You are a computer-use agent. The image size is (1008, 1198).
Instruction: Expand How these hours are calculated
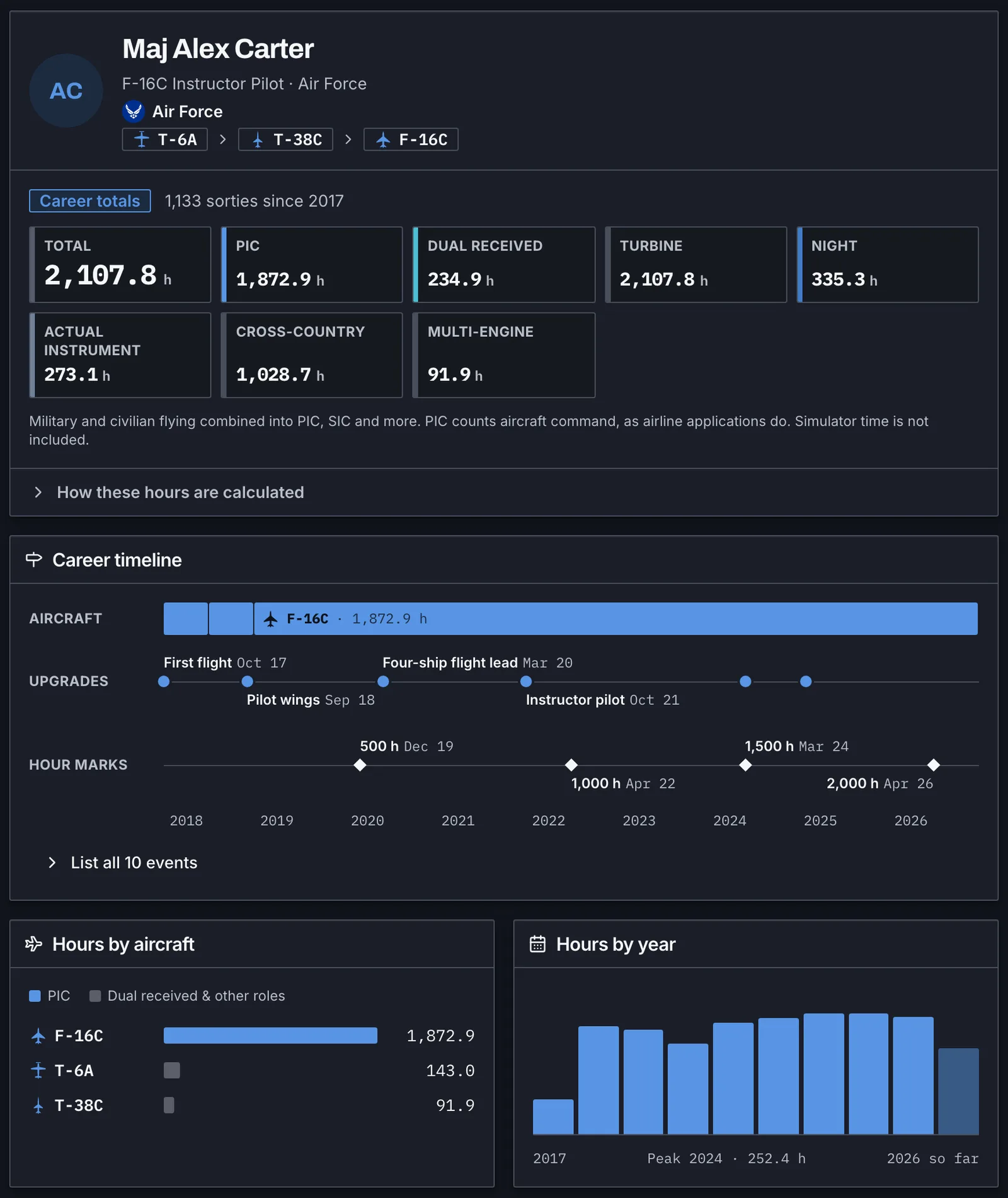(x=504, y=492)
